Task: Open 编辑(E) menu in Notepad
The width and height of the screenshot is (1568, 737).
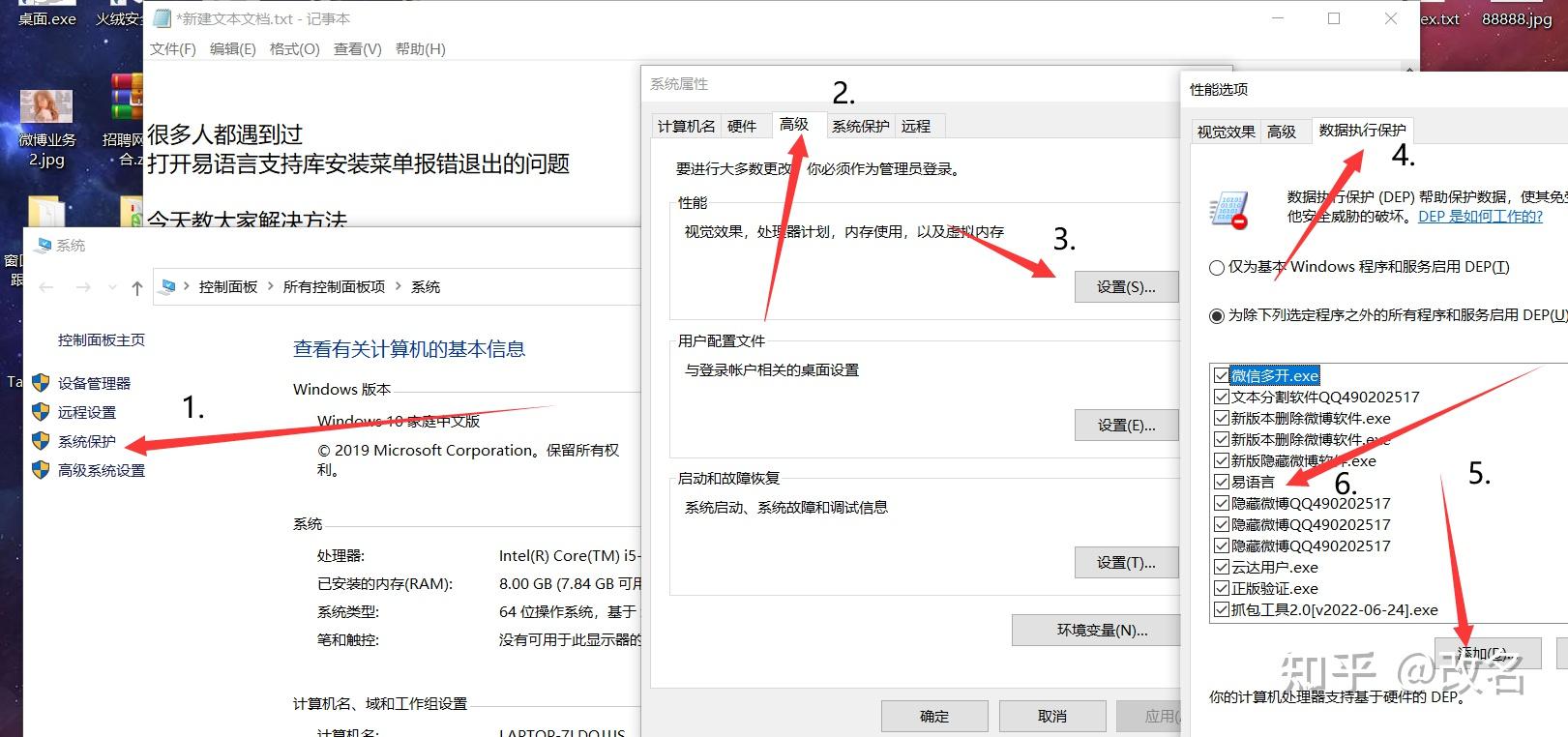Action: click(x=233, y=48)
